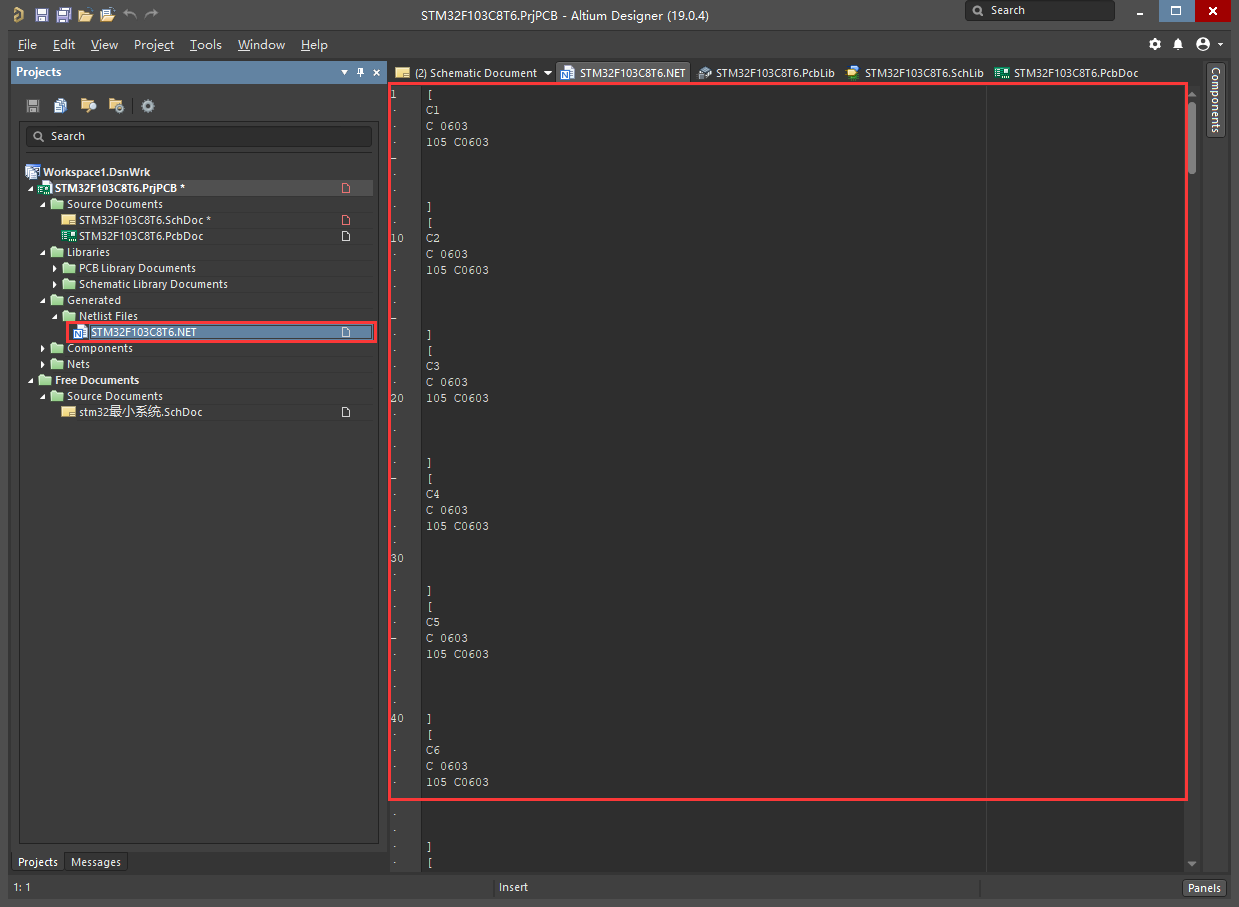Open the Help menu
1239x907 pixels.
(x=314, y=44)
